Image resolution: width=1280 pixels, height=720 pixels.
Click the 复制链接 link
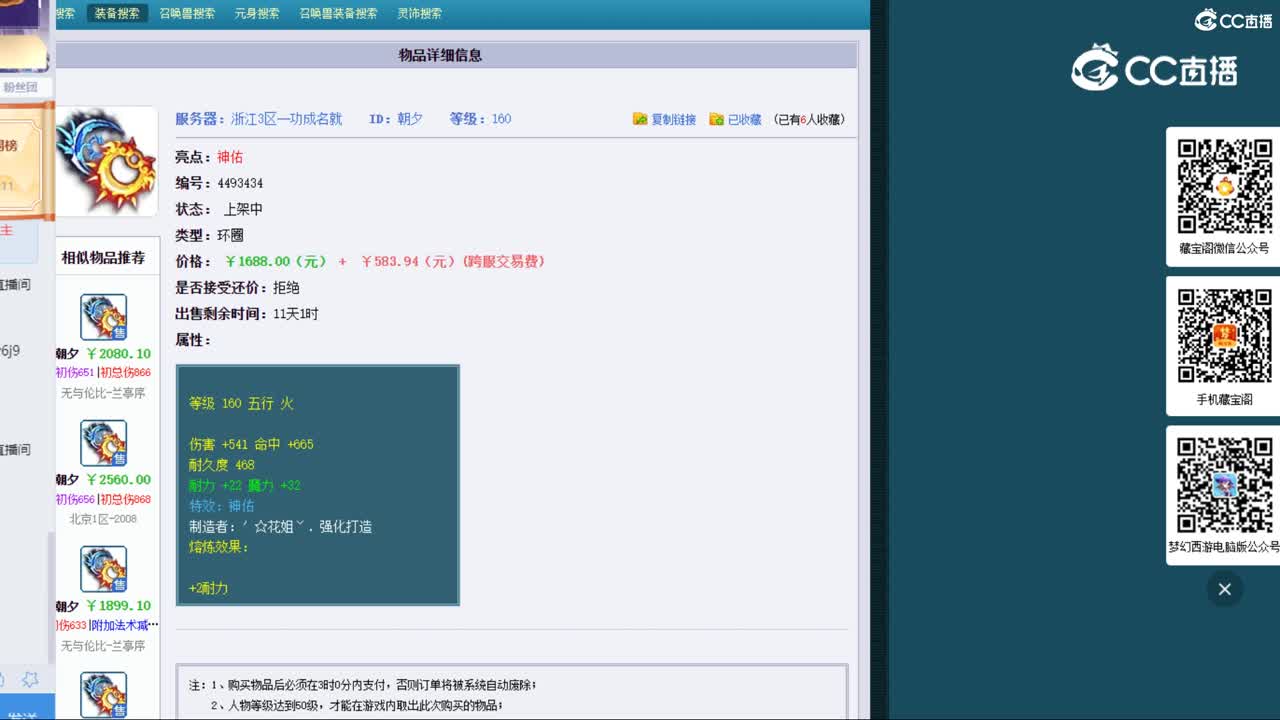point(676,118)
